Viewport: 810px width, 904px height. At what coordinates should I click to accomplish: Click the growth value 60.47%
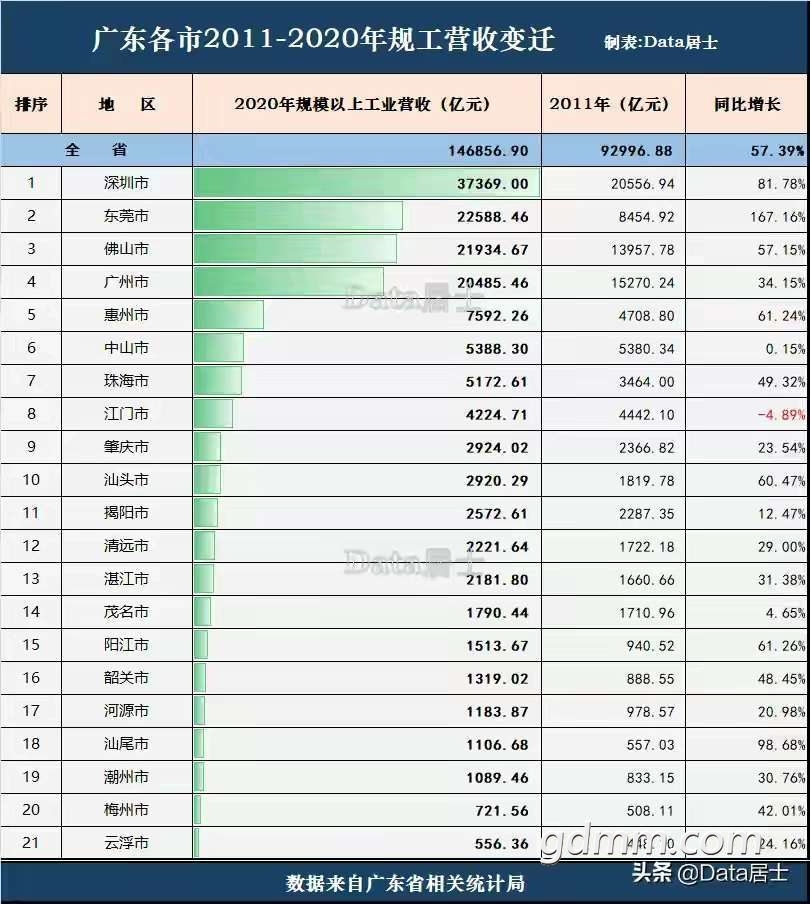[782, 480]
